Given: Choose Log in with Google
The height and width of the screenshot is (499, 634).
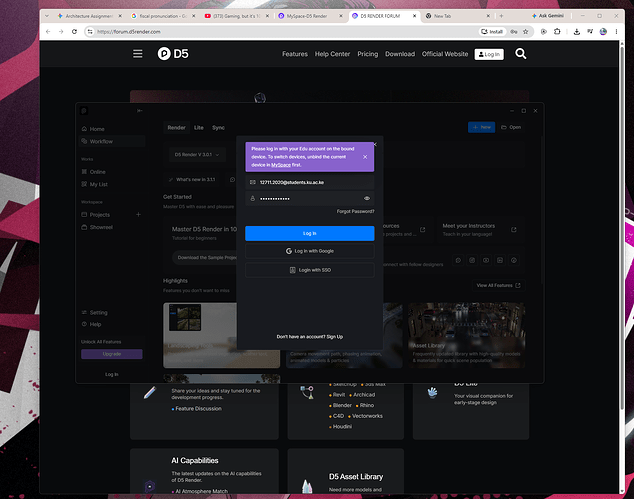Looking at the screenshot, I should point(310,251).
